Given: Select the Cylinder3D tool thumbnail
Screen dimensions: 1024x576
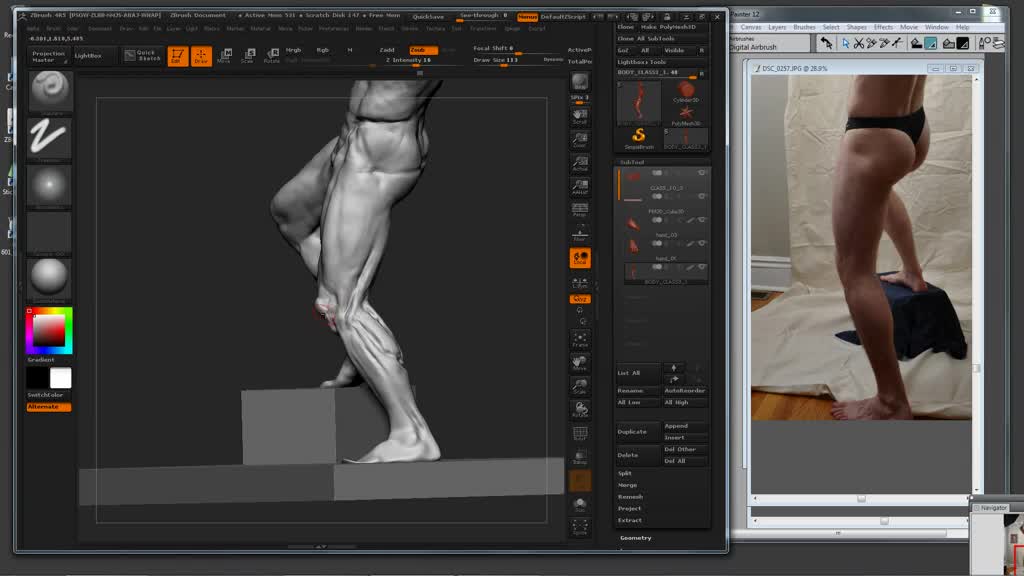Looking at the screenshot, I should [x=685, y=92].
